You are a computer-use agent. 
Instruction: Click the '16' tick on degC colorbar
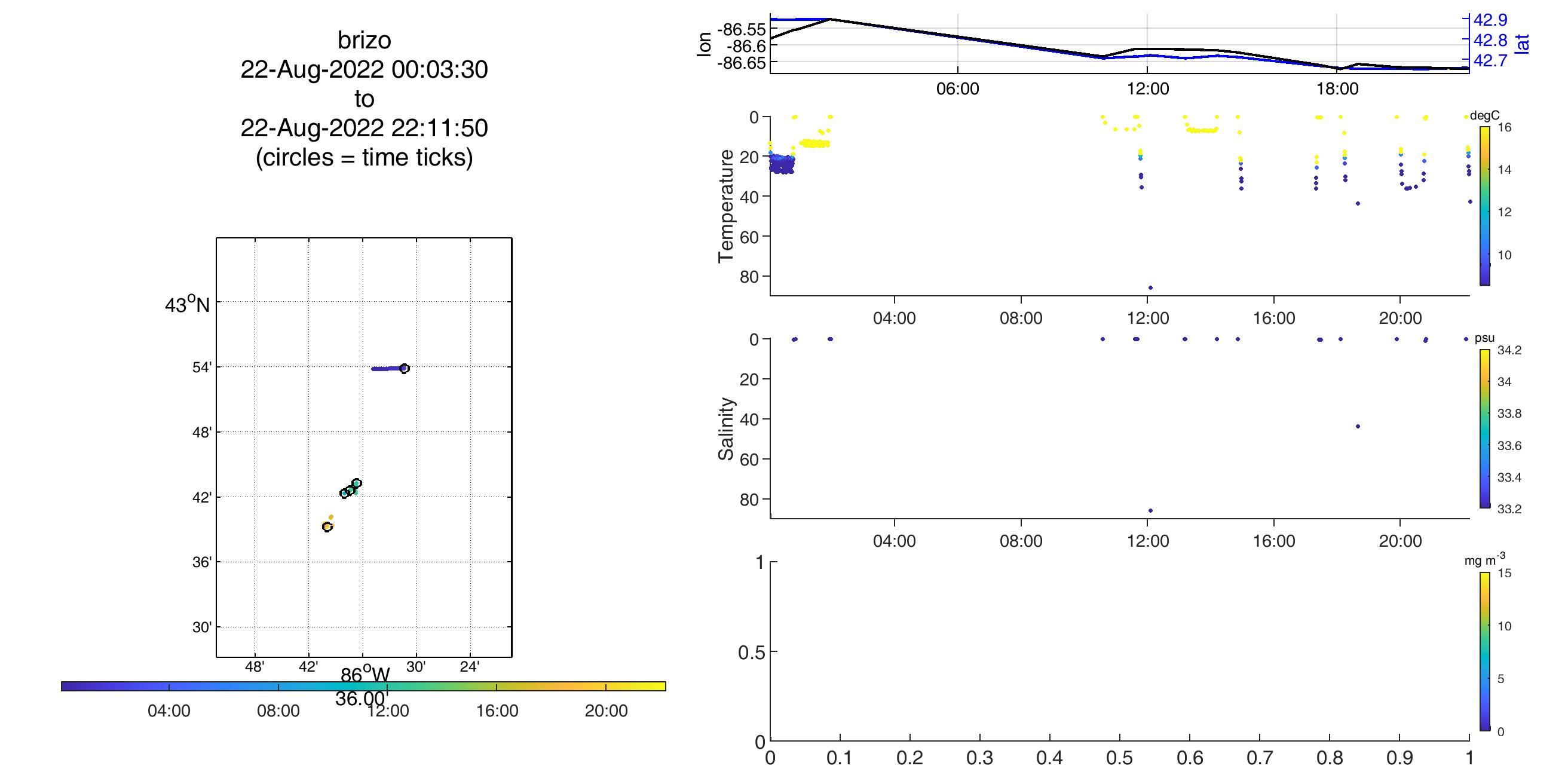[x=1505, y=127]
